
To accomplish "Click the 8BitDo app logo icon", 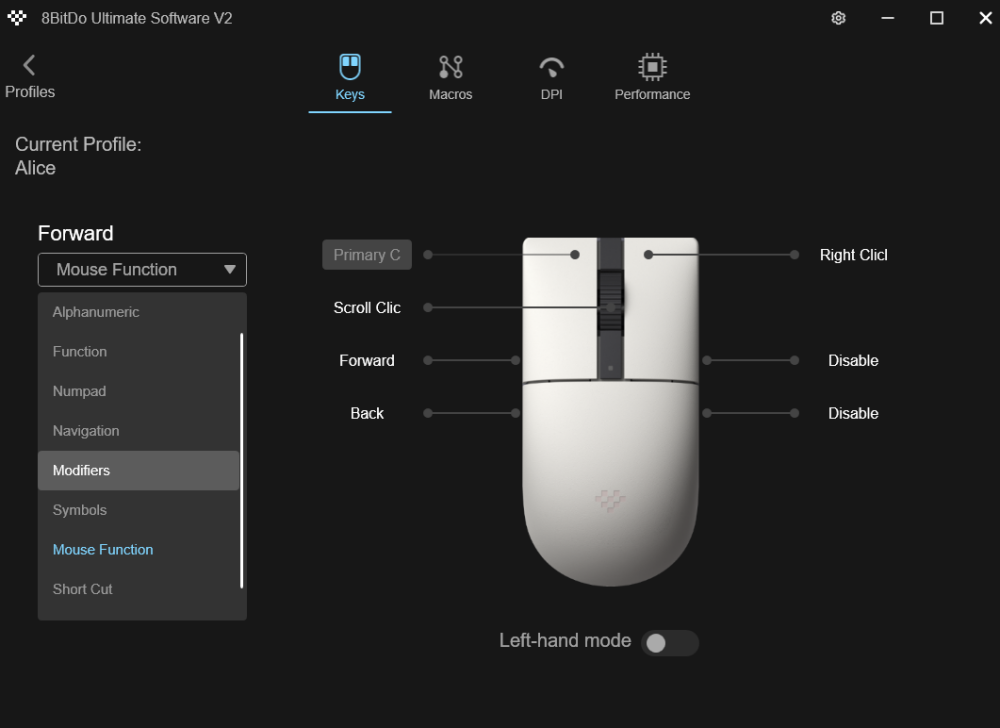I will [17, 18].
